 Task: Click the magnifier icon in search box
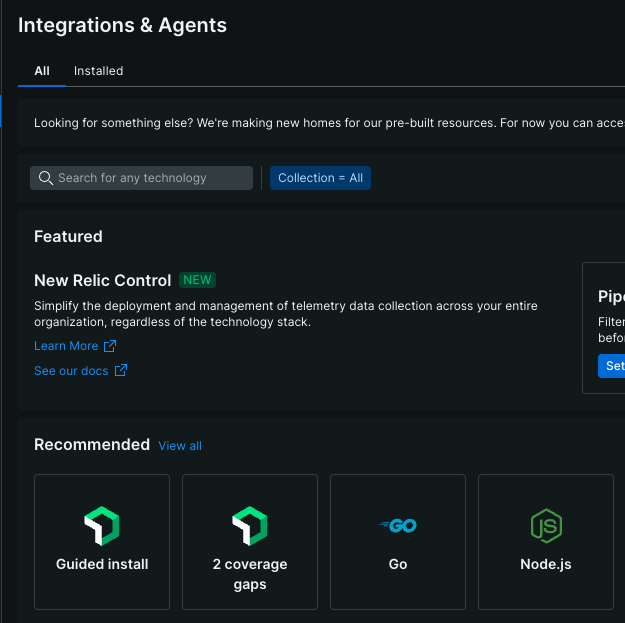coord(45,178)
